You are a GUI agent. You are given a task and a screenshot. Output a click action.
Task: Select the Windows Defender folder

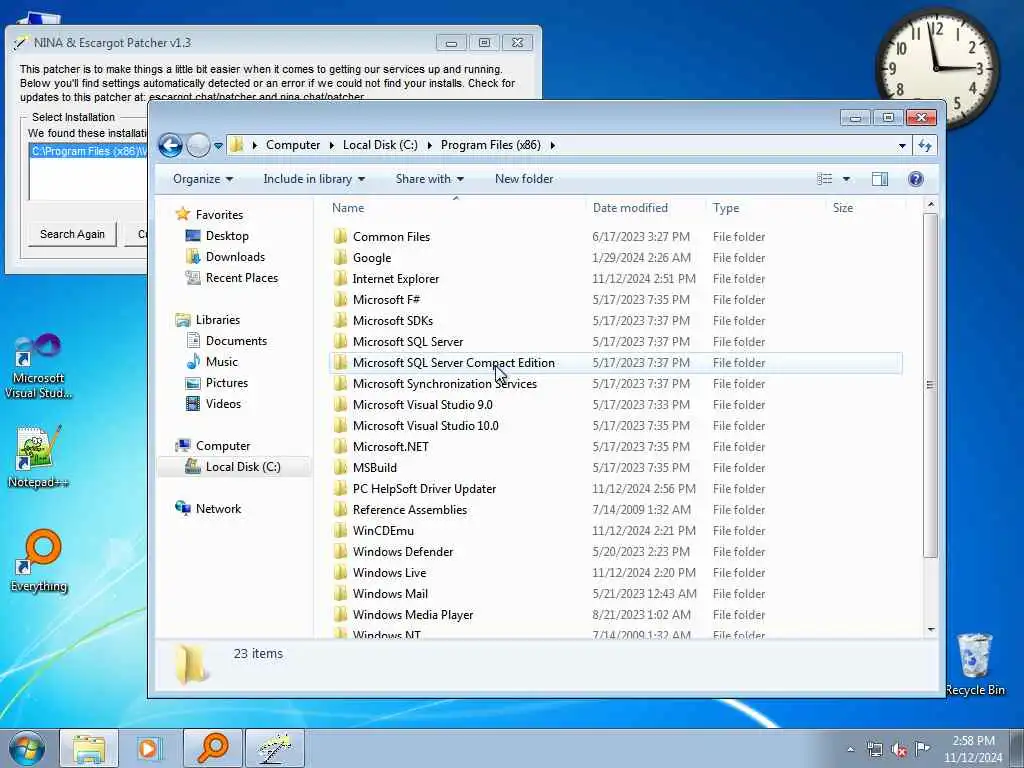tap(403, 552)
